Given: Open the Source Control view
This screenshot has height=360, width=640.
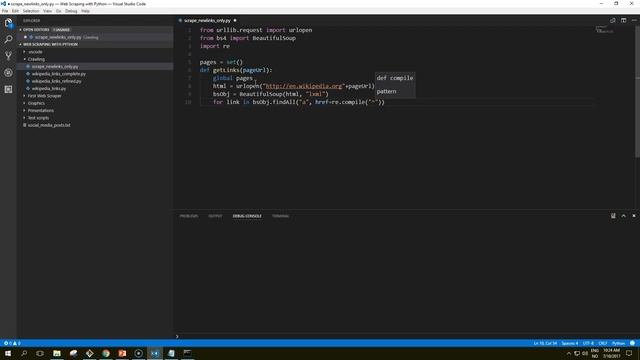Looking at the screenshot, I should pos(8,56).
